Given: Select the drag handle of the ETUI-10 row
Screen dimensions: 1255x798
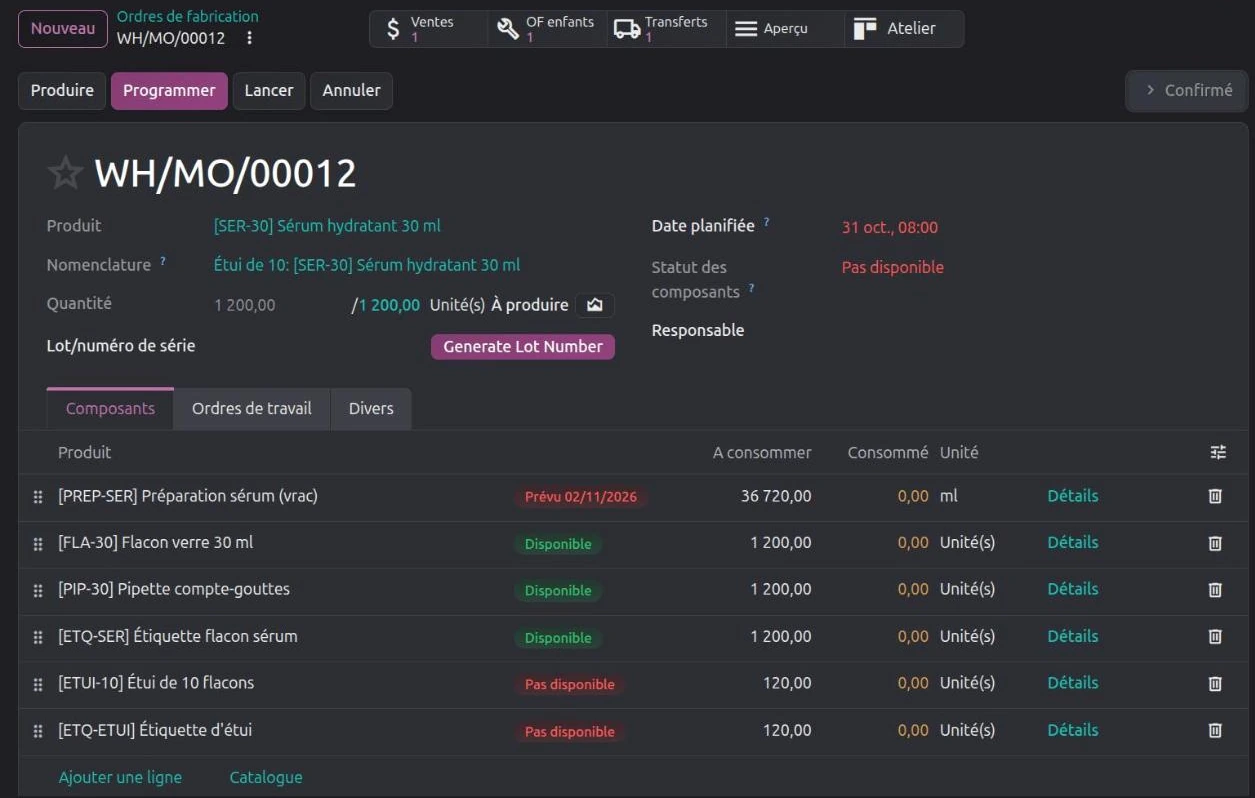Looking at the screenshot, I should pyautogui.click(x=38, y=685).
